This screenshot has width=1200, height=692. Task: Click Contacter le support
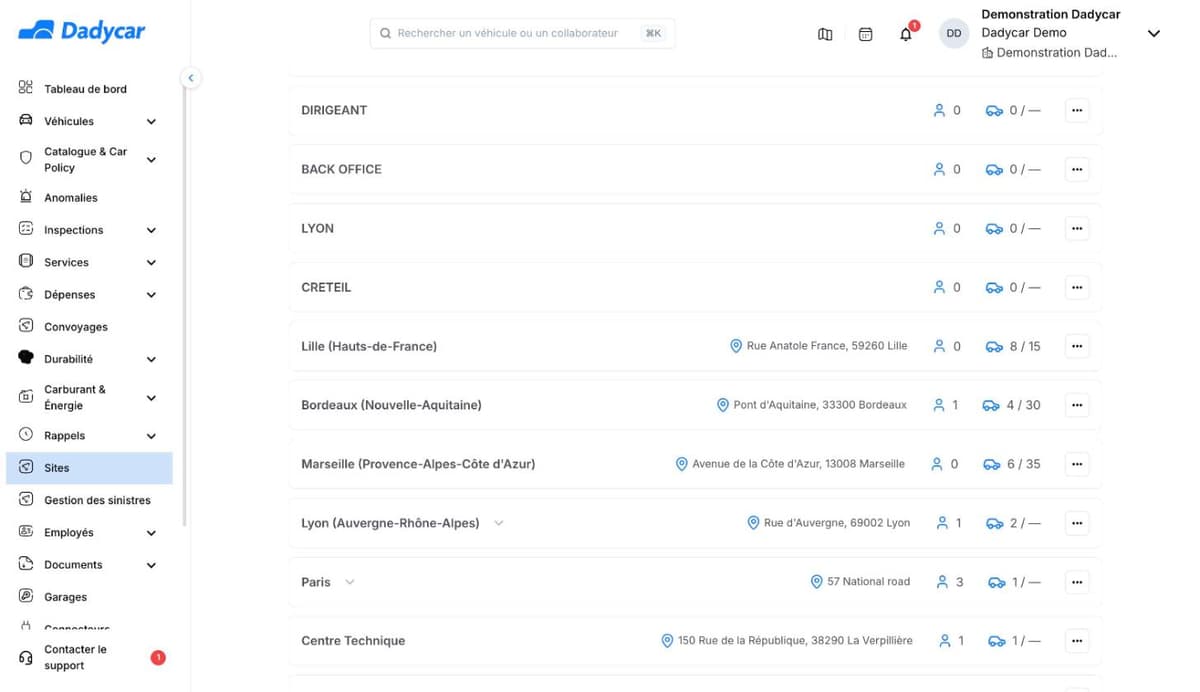pos(75,657)
